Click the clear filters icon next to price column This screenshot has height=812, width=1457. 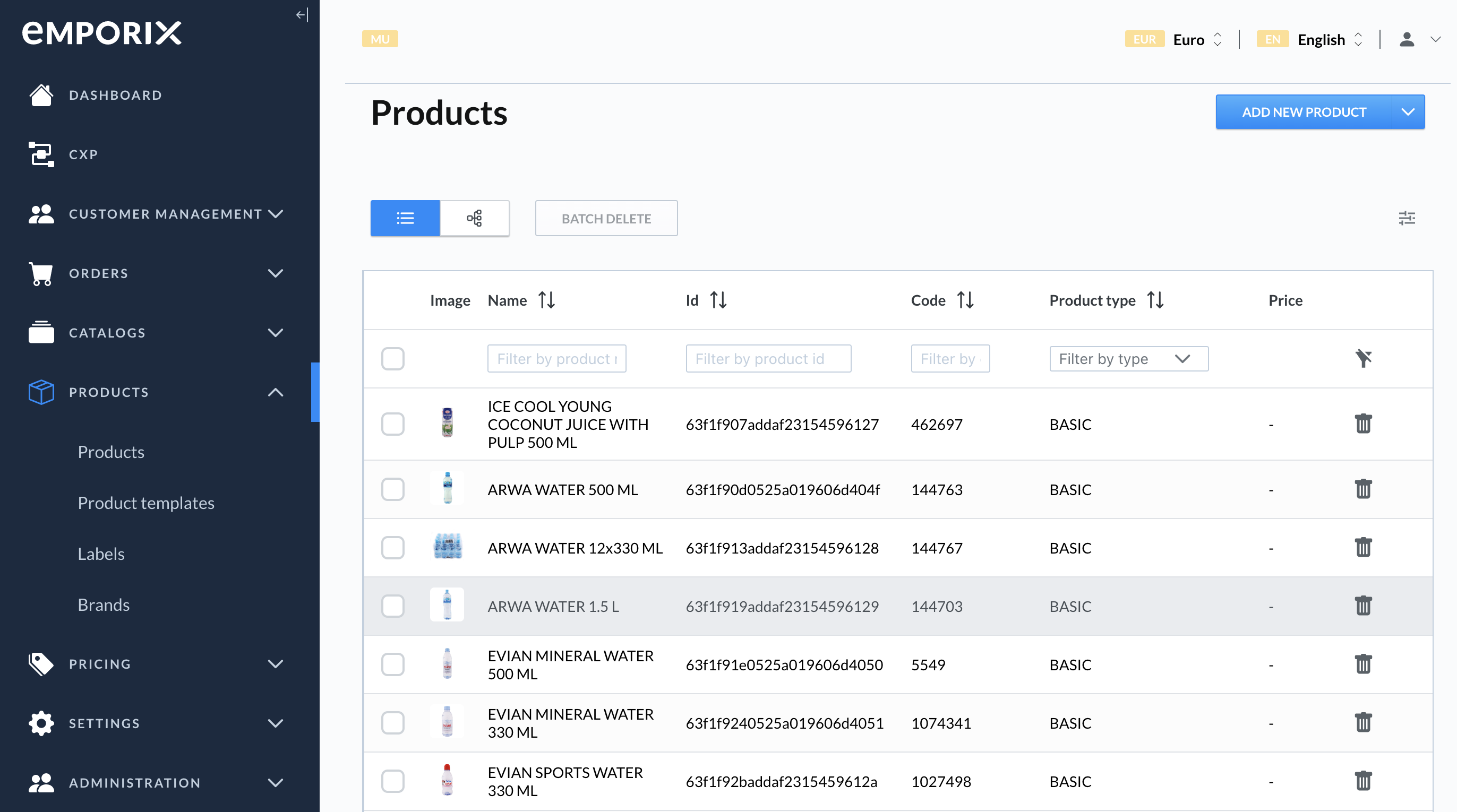point(1363,358)
